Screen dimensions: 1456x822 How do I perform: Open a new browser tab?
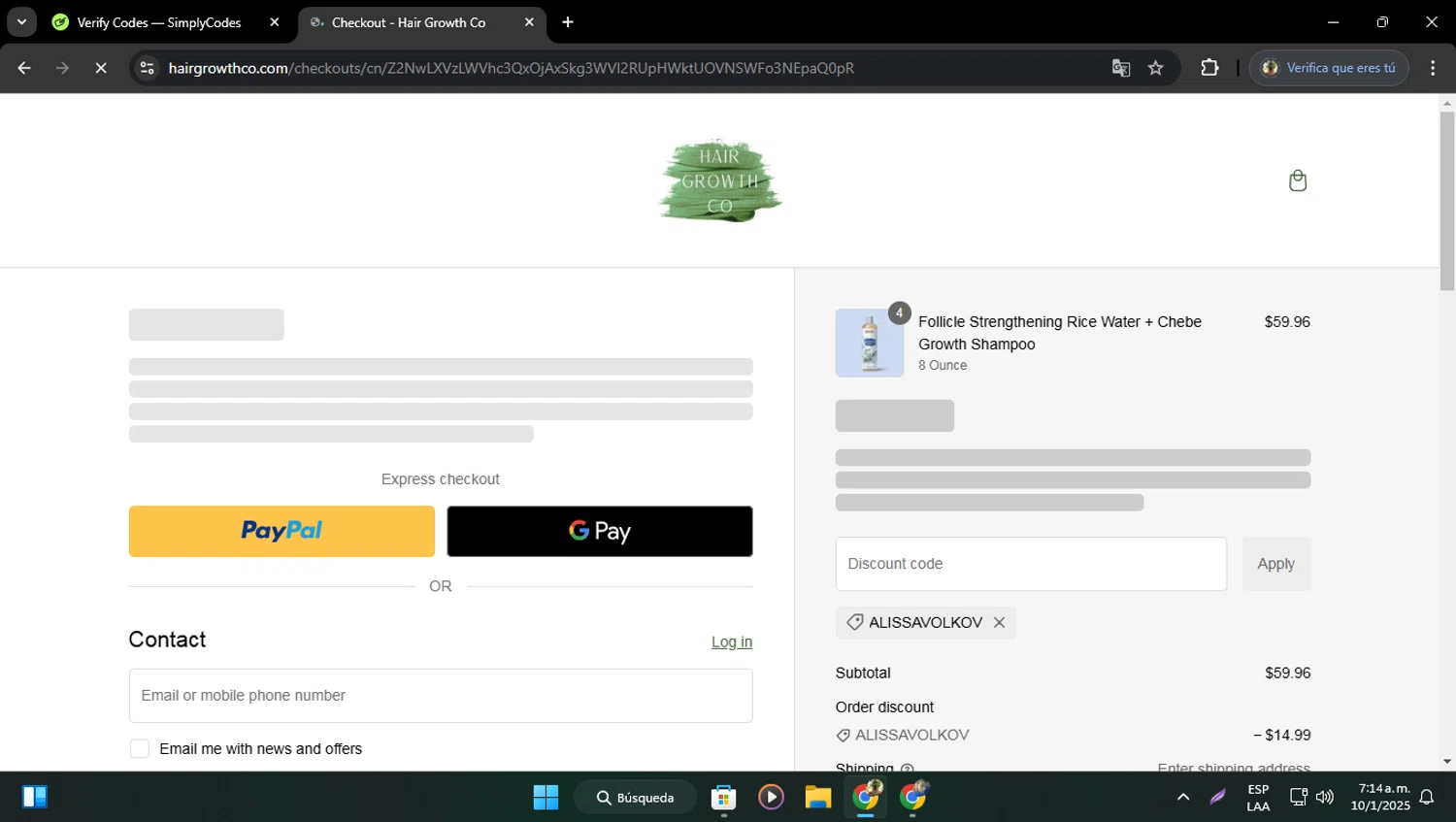point(568,22)
